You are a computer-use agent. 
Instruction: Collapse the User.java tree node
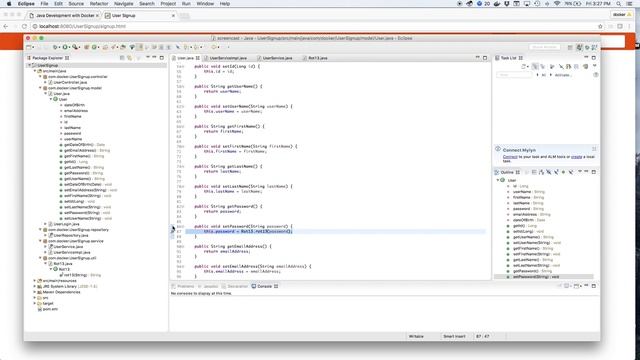pos(45,93)
